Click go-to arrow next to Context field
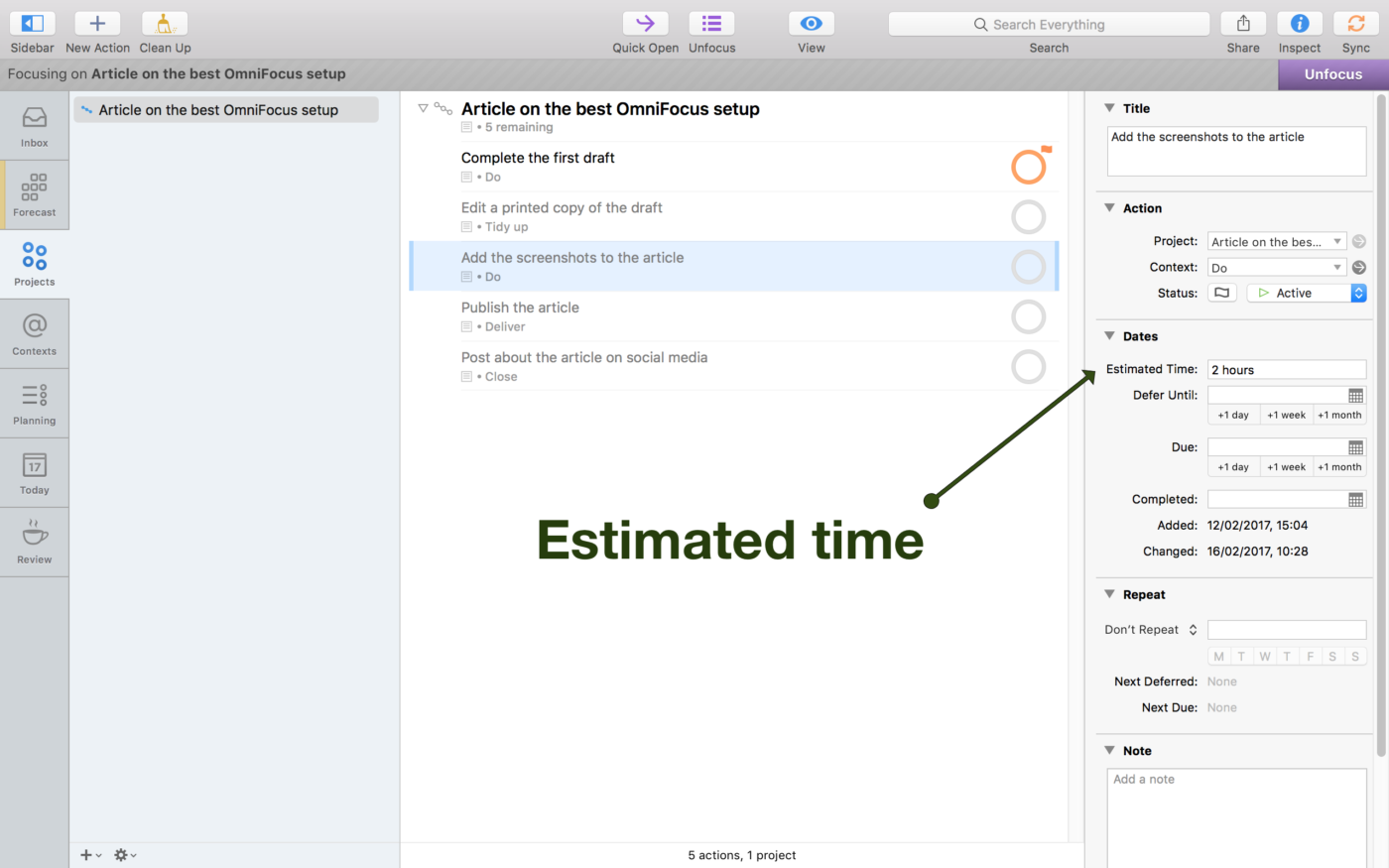 [x=1359, y=268]
